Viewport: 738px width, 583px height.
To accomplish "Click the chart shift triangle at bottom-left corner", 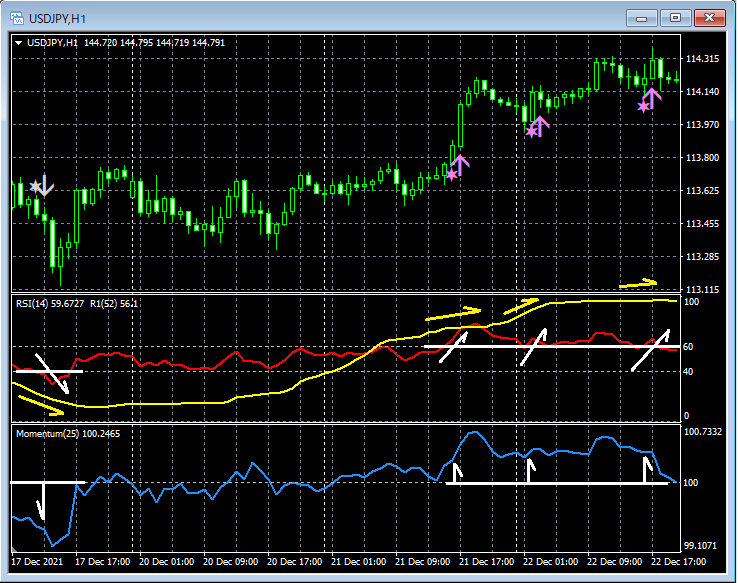I will pos(14,549).
